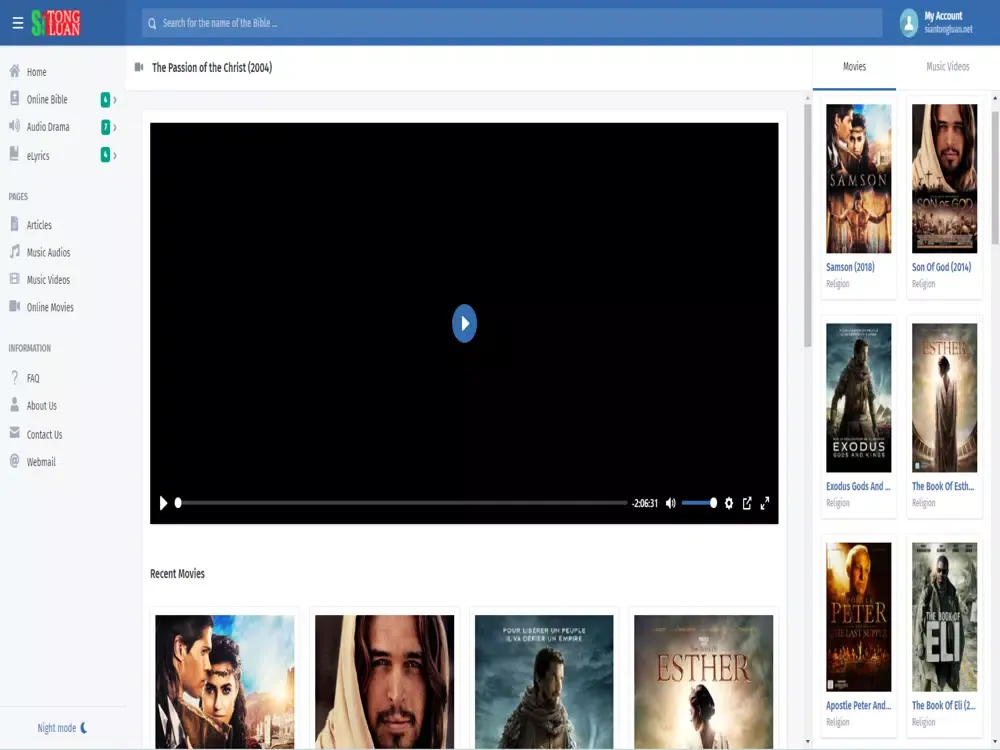Click the Articles document icon
The width and height of the screenshot is (1000, 750).
15,224
